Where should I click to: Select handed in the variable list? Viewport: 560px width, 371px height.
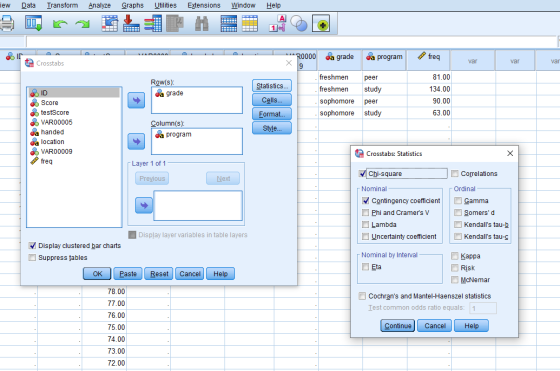pos(74,132)
